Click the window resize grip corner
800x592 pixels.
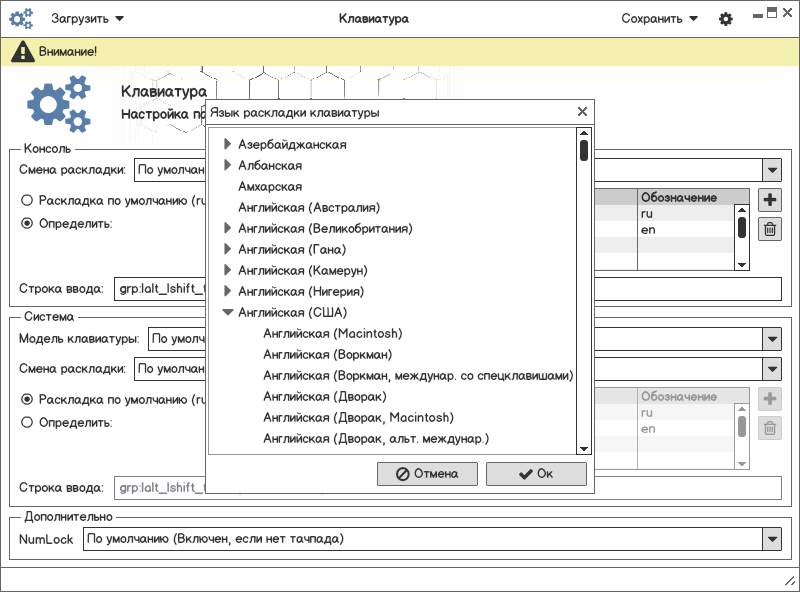790,580
